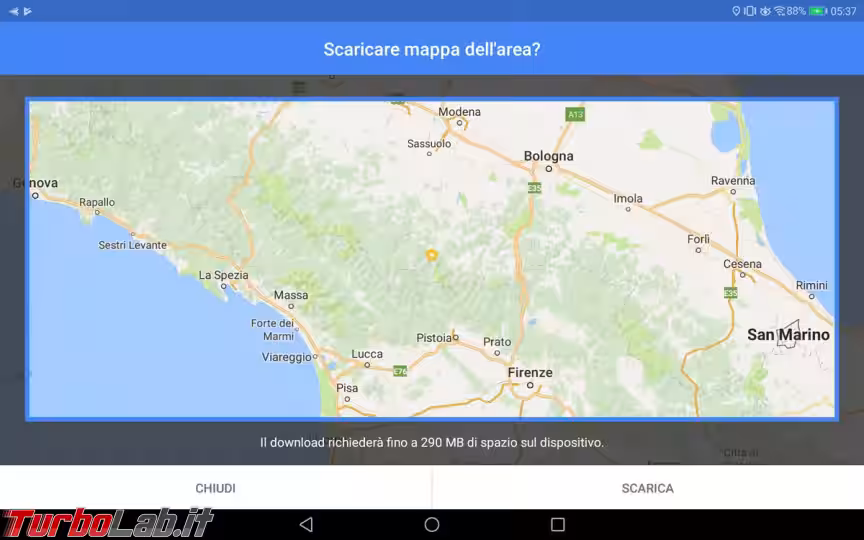Screen dimensions: 864x540
Task: Tap the SCARICA download button
Action: [x=648, y=488]
